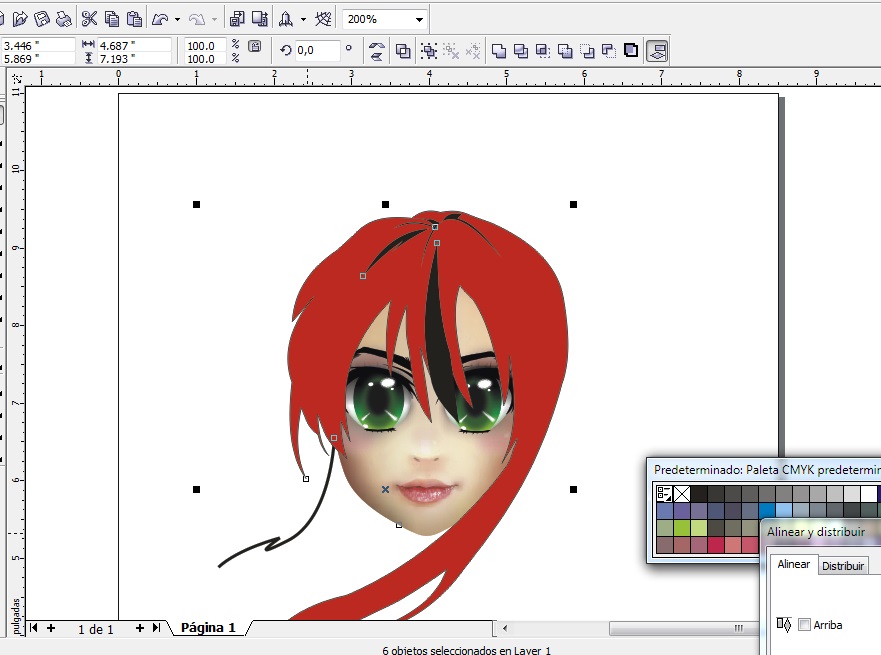Click the Intersect shapes icon
Image resolution: width=881 pixels, height=655 pixels.
(543, 51)
